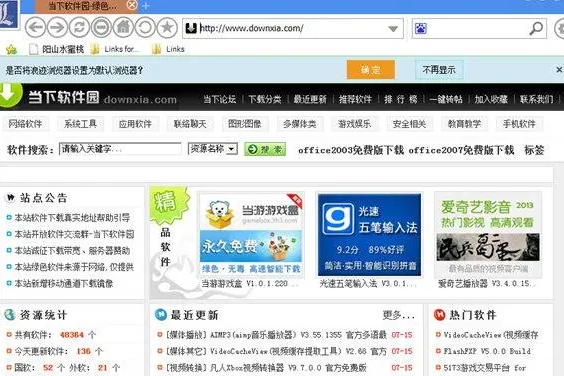Expand the 资源名称 search type dropdown
This screenshot has height=376, width=564.
(x=213, y=149)
